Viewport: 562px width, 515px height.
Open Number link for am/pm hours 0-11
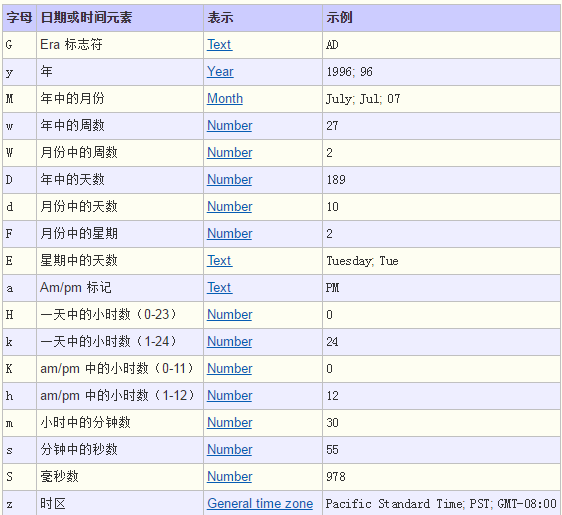[230, 368]
